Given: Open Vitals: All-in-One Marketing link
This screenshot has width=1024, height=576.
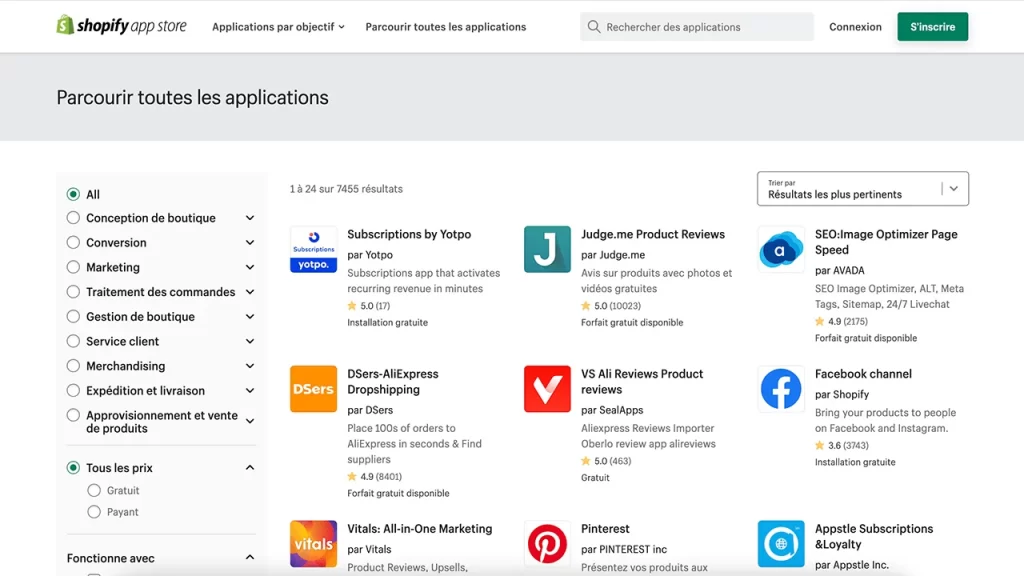Looking at the screenshot, I should coord(419,529).
